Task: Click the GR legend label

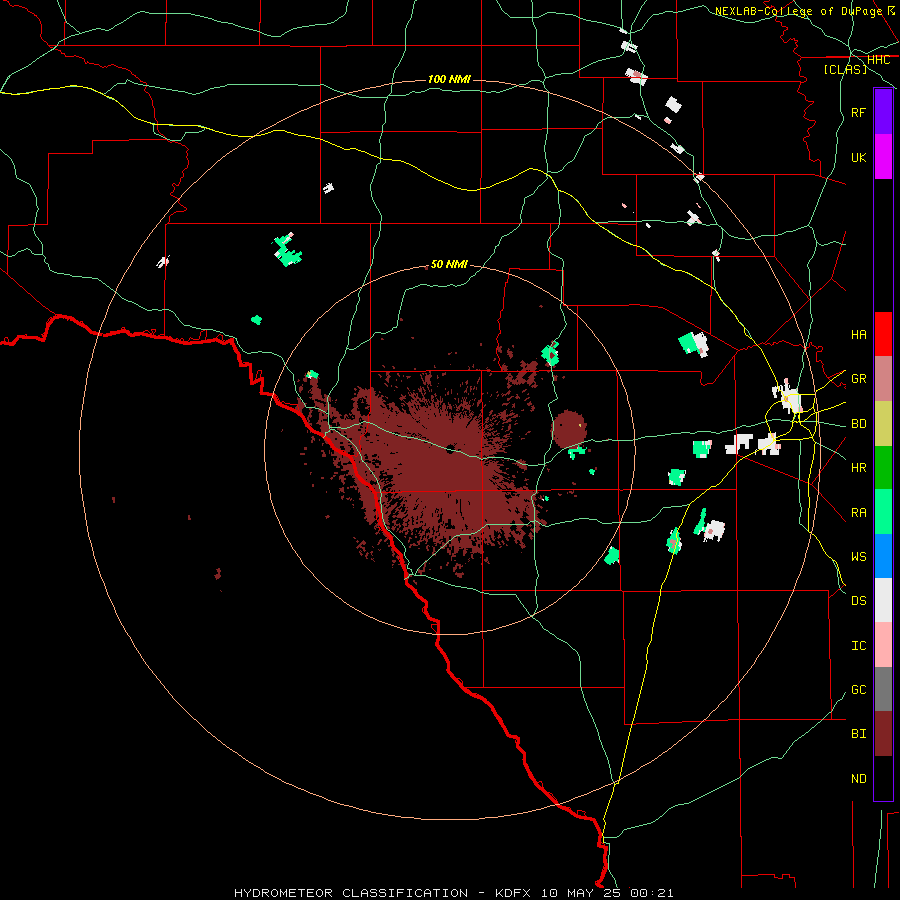Action: 858,379
